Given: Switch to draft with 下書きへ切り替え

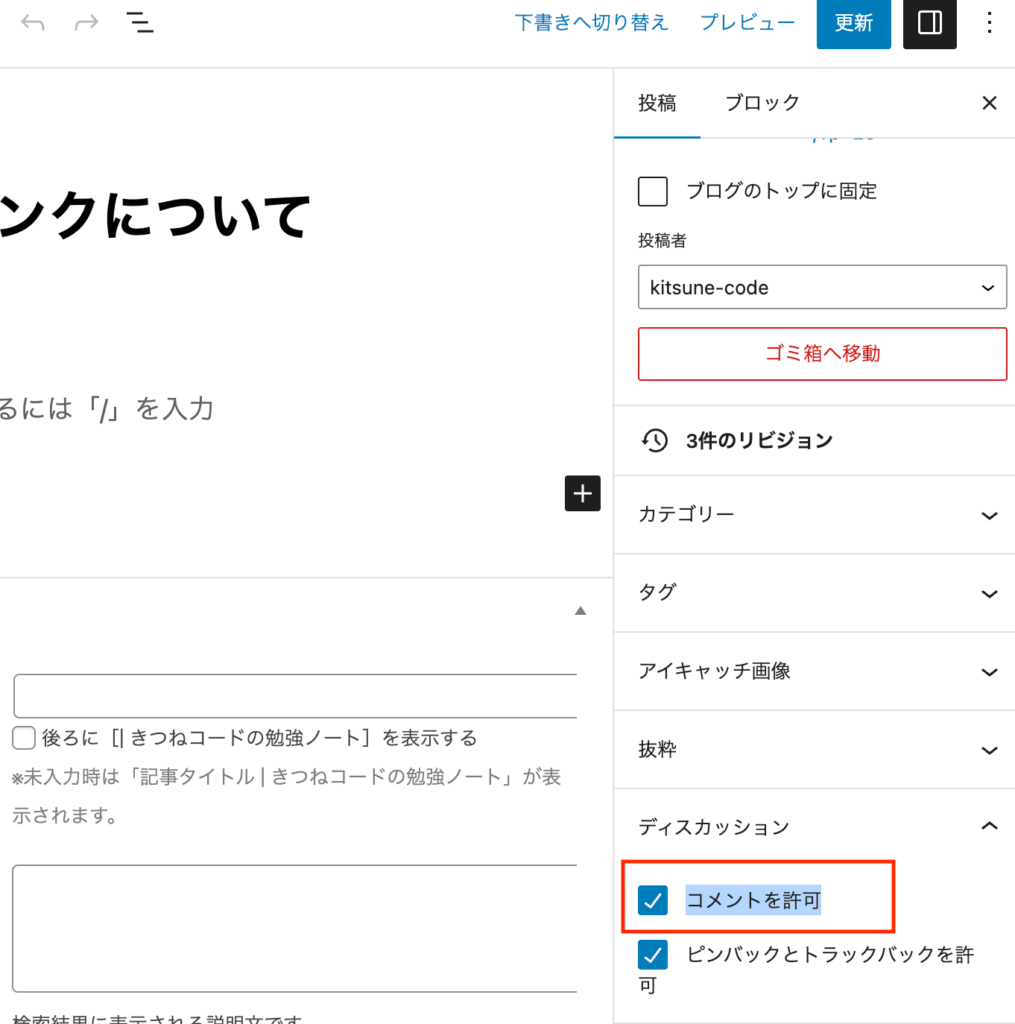Looking at the screenshot, I should tap(591, 23).
